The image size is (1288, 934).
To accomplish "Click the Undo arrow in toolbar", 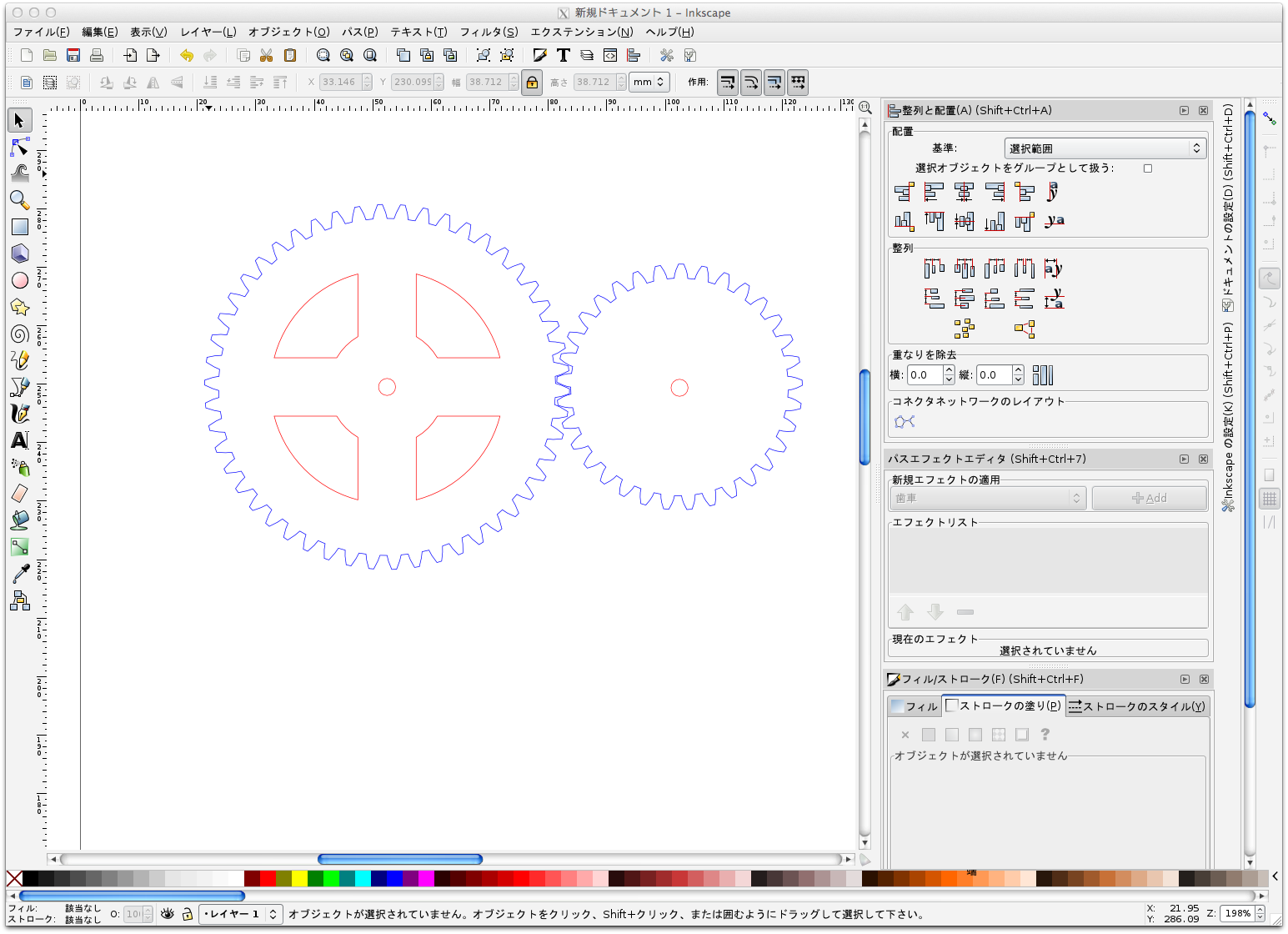I will click(x=187, y=56).
